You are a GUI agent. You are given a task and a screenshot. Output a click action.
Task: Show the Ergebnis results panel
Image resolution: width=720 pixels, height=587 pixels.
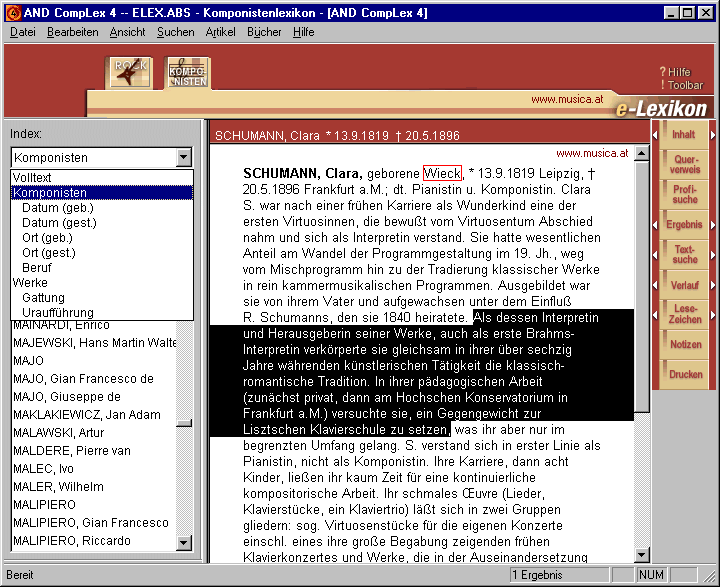(685, 224)
